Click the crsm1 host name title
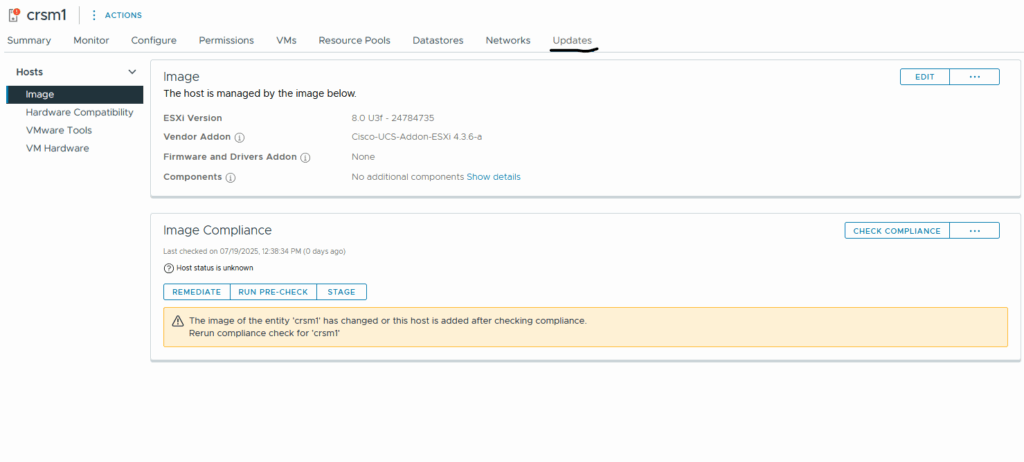Image resolution: width=1024 pixels, height=462 pixels. (46, 15)
